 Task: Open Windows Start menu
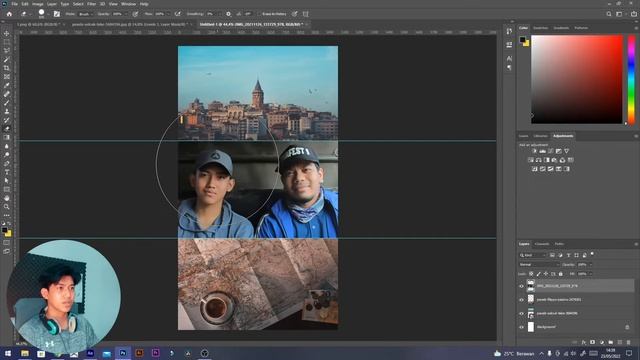coord(8,353)
